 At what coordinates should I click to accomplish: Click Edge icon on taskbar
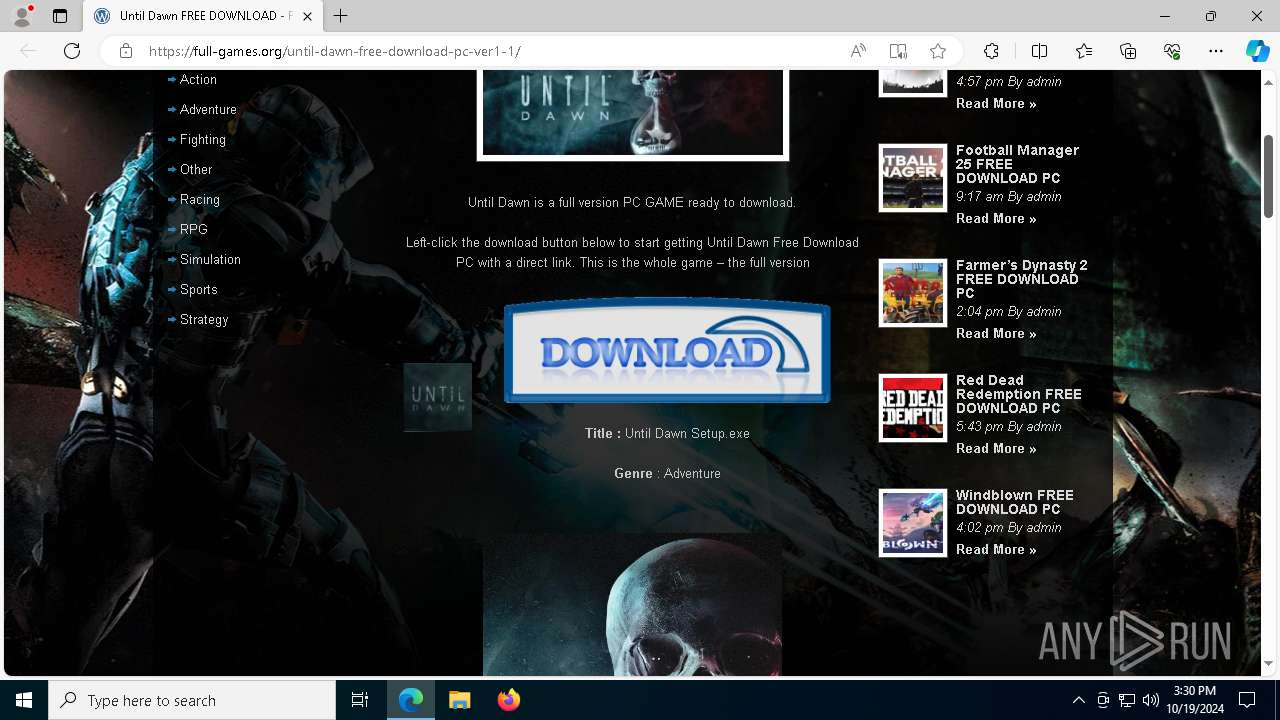411,700
